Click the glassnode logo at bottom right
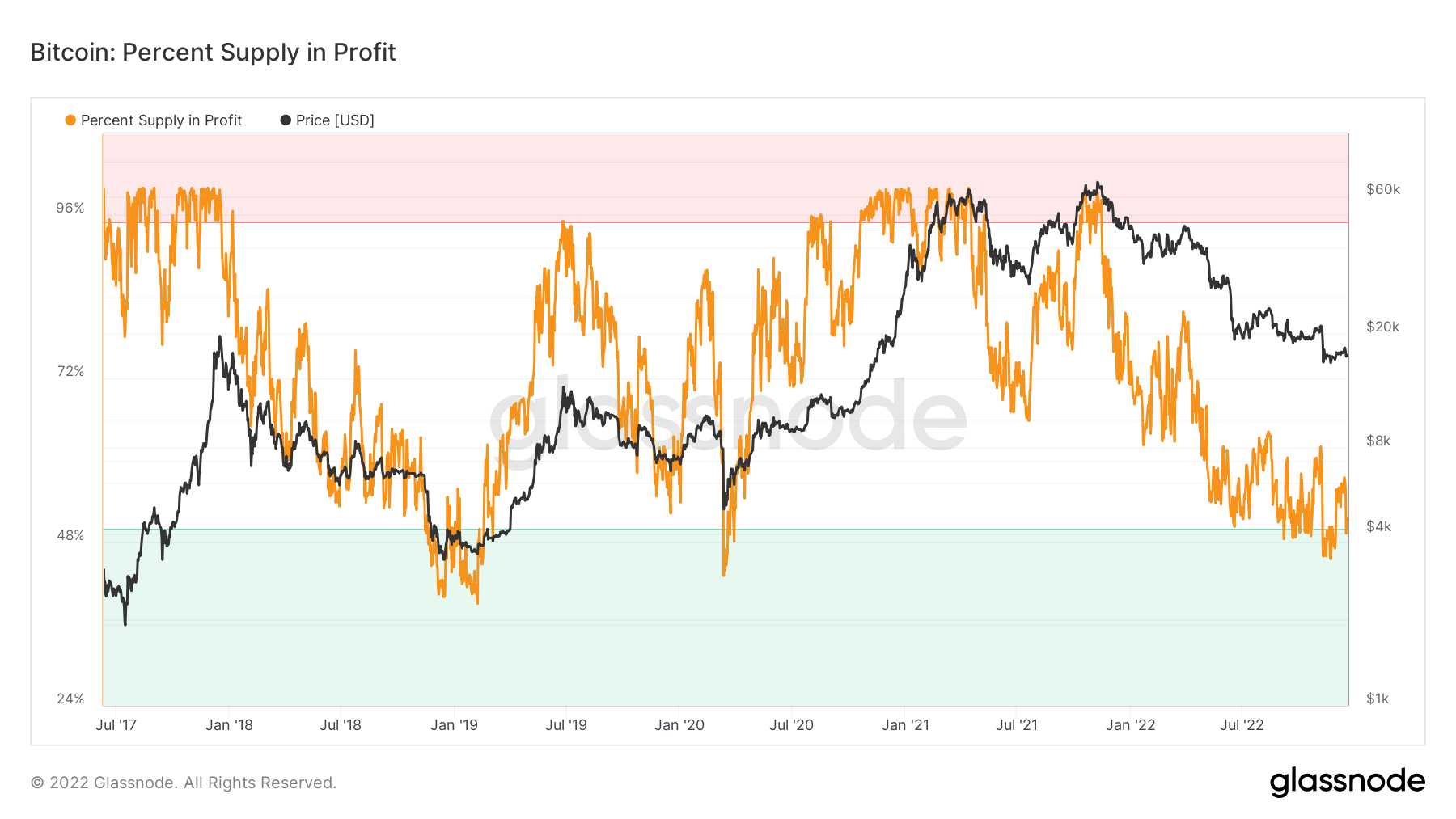This screenshot has width=1456, height=819. [x=1347, y=782]
